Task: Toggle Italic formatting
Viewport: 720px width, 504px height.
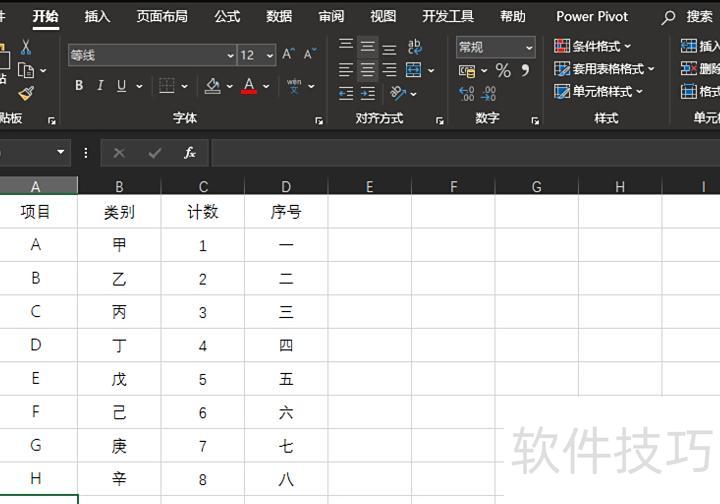Action: pos(100,86)
